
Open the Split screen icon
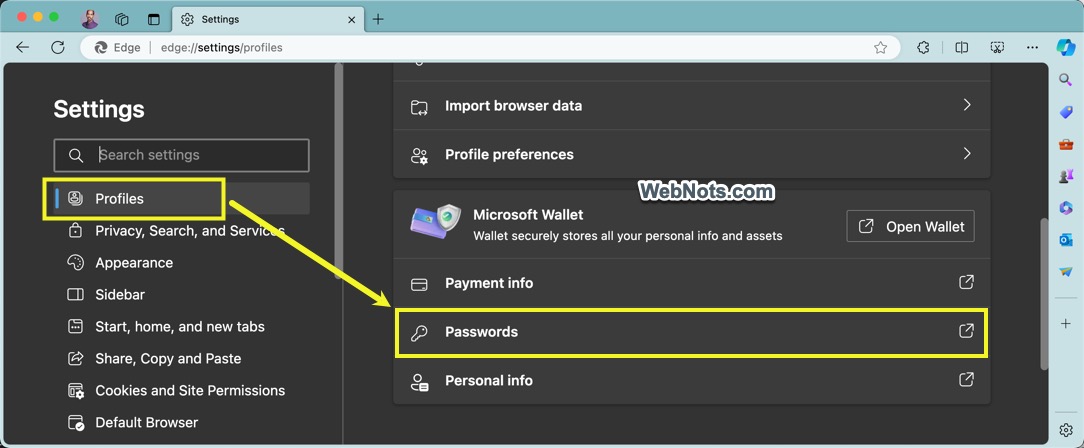[x=961, y=47]
